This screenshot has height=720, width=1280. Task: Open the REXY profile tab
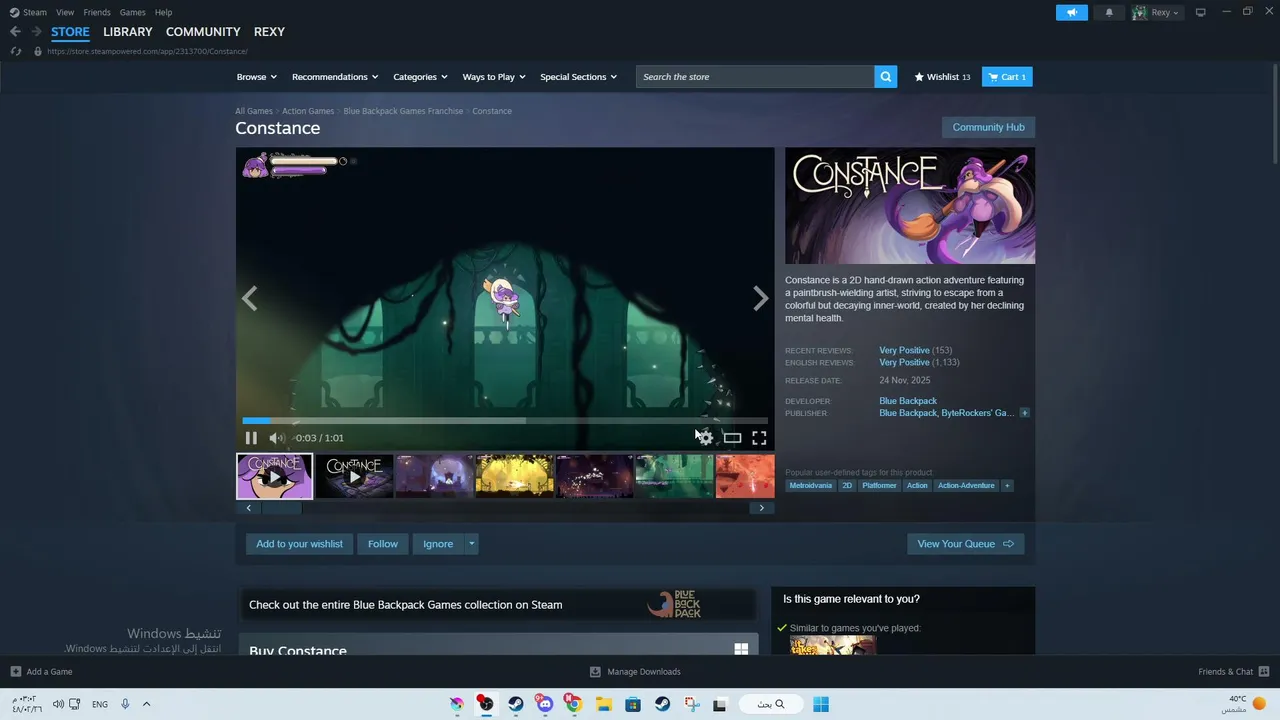269,32
